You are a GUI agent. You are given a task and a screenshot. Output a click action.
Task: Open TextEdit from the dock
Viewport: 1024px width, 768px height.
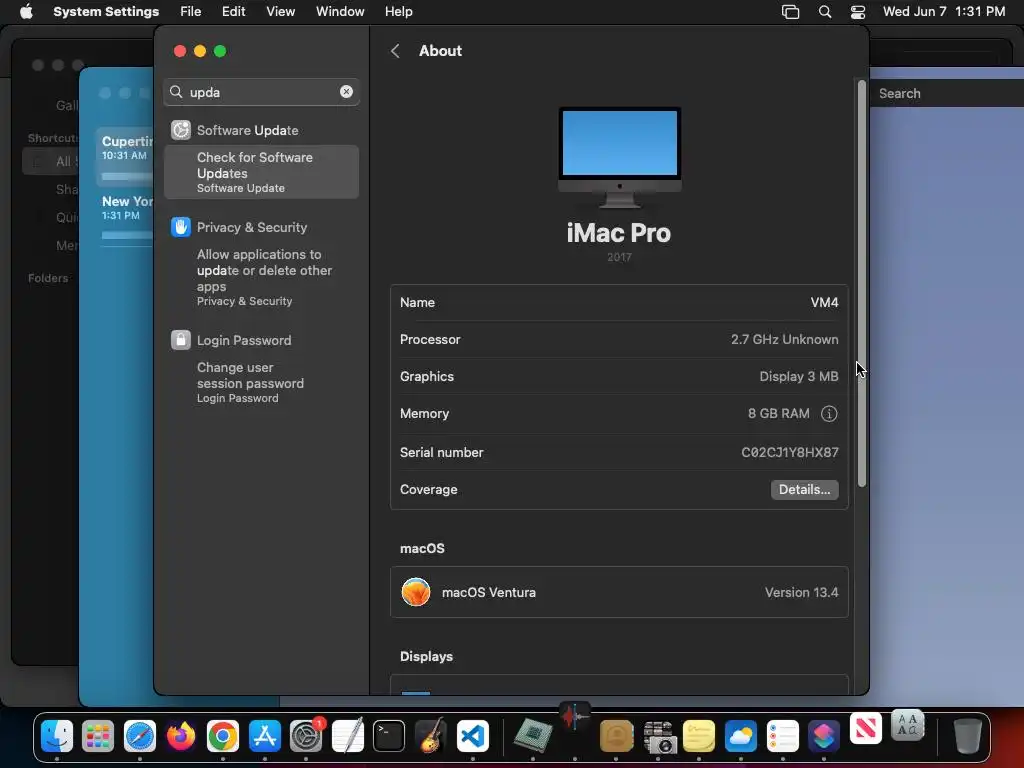pos(347,736)
